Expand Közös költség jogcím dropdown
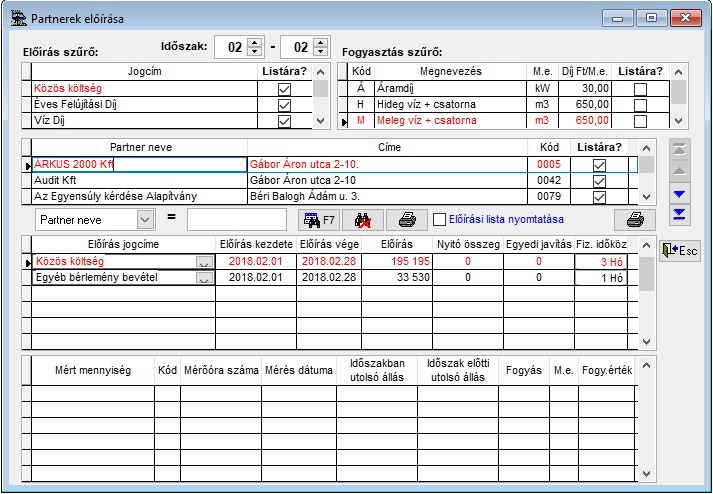Screen dimensions: 713x494 [204, 262]
